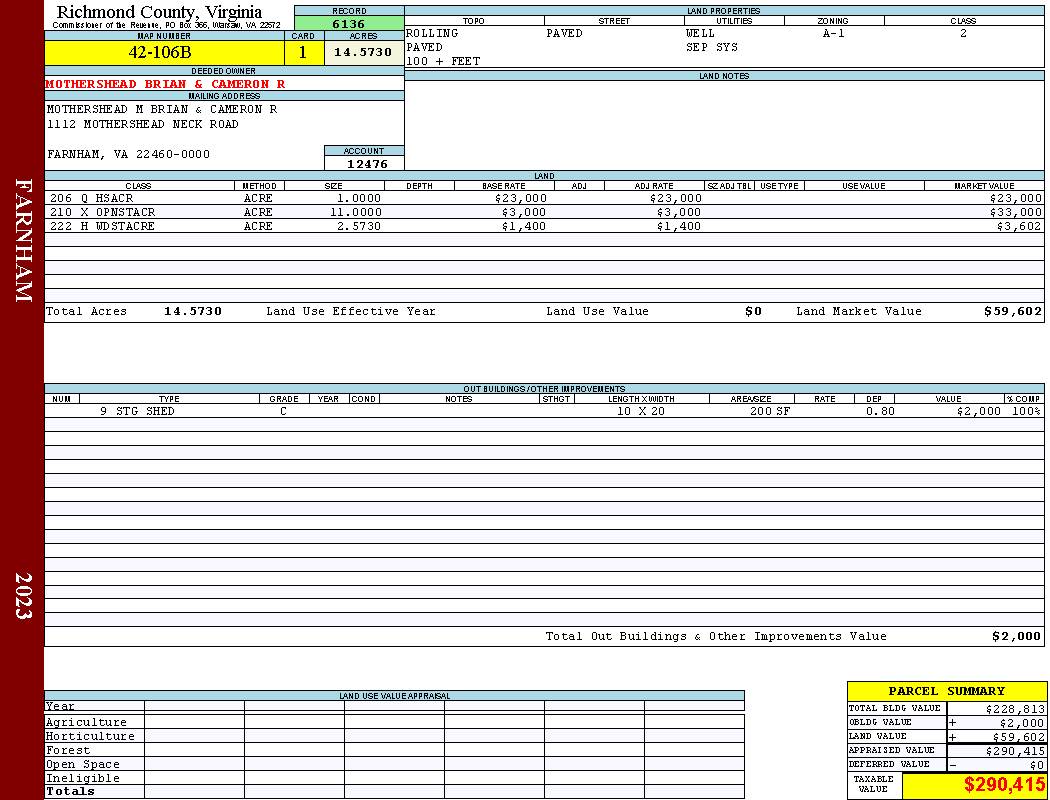This screenshot has width=1050, height=800.
Task: Click outbuilding type STG SHED
Action: pyautogui.click(x=145, y=412)
